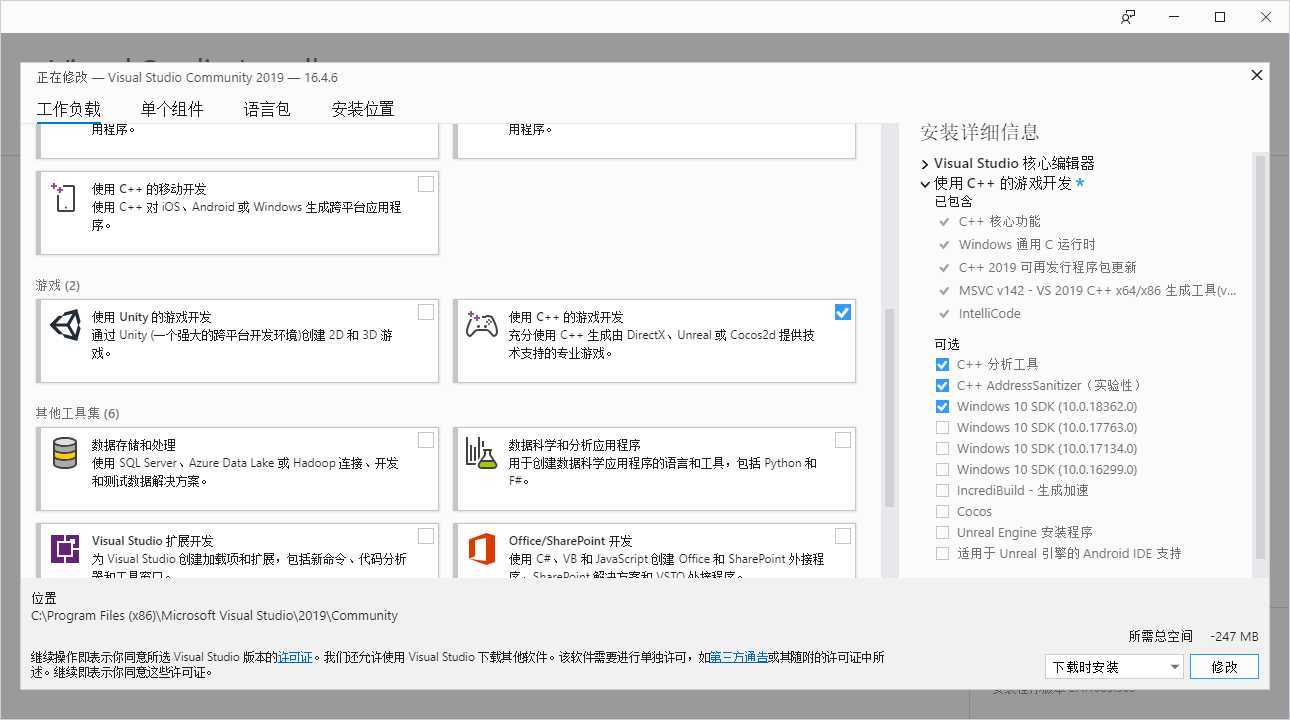This screenshot has height=720, width=1290.
Task: Close the modify dialog with X
Action: click(x=1257, y=75)
